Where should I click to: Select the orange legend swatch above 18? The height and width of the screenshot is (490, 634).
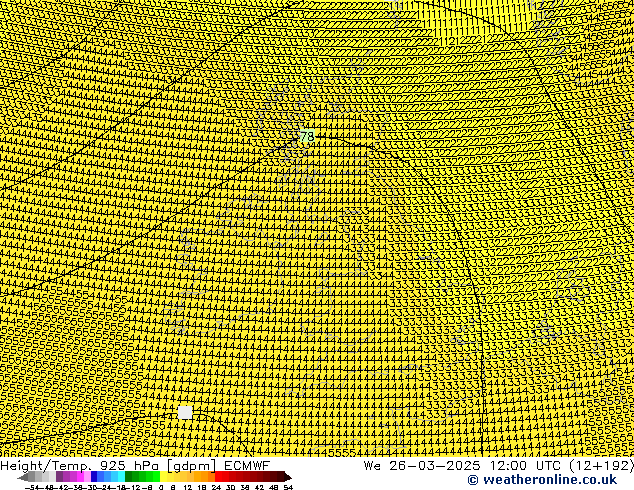coord(205,477)
